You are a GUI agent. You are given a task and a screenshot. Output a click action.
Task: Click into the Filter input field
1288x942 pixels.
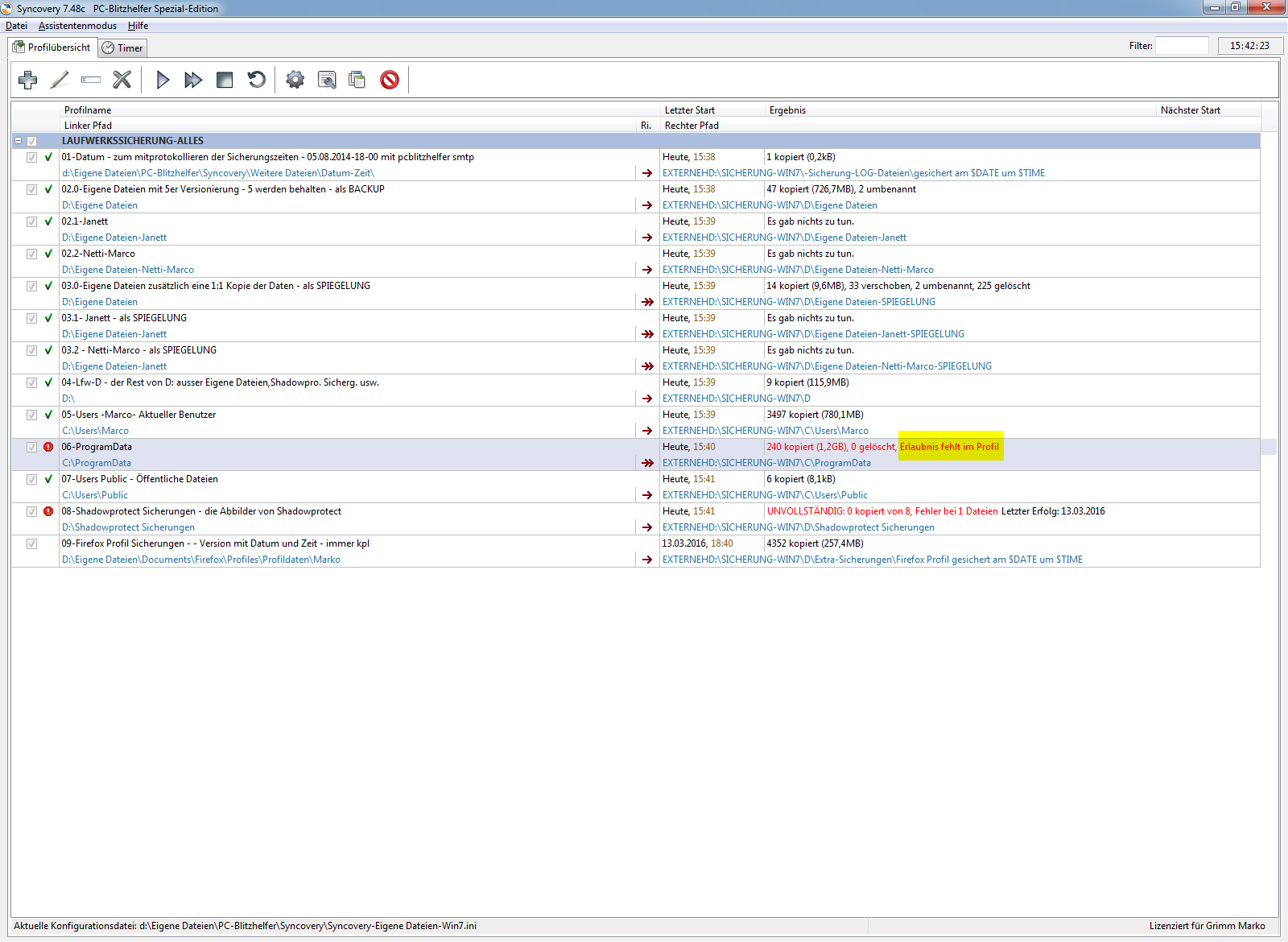pos(1182,46)
